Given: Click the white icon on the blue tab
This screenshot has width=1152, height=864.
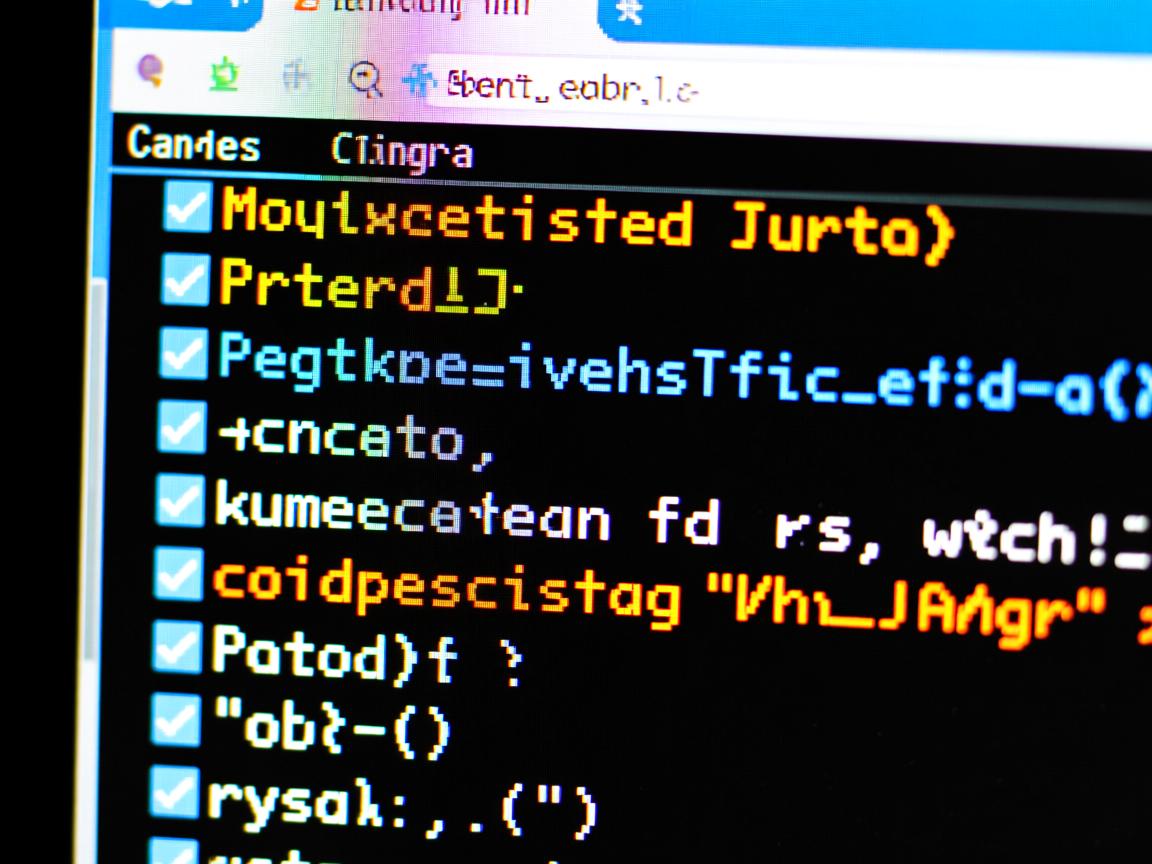Looking at the screenshot, I should [629, 11].
